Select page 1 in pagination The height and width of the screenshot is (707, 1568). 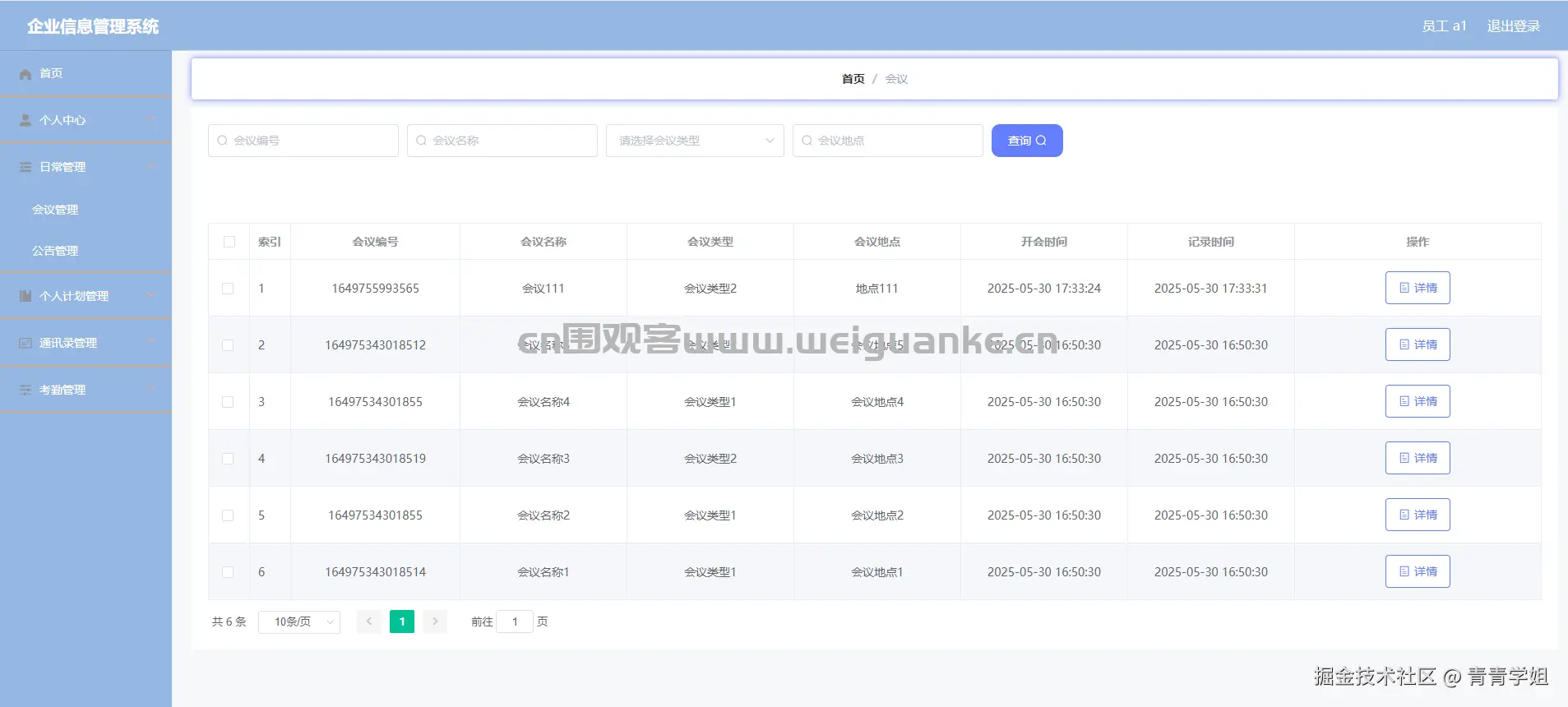point(402,622)
